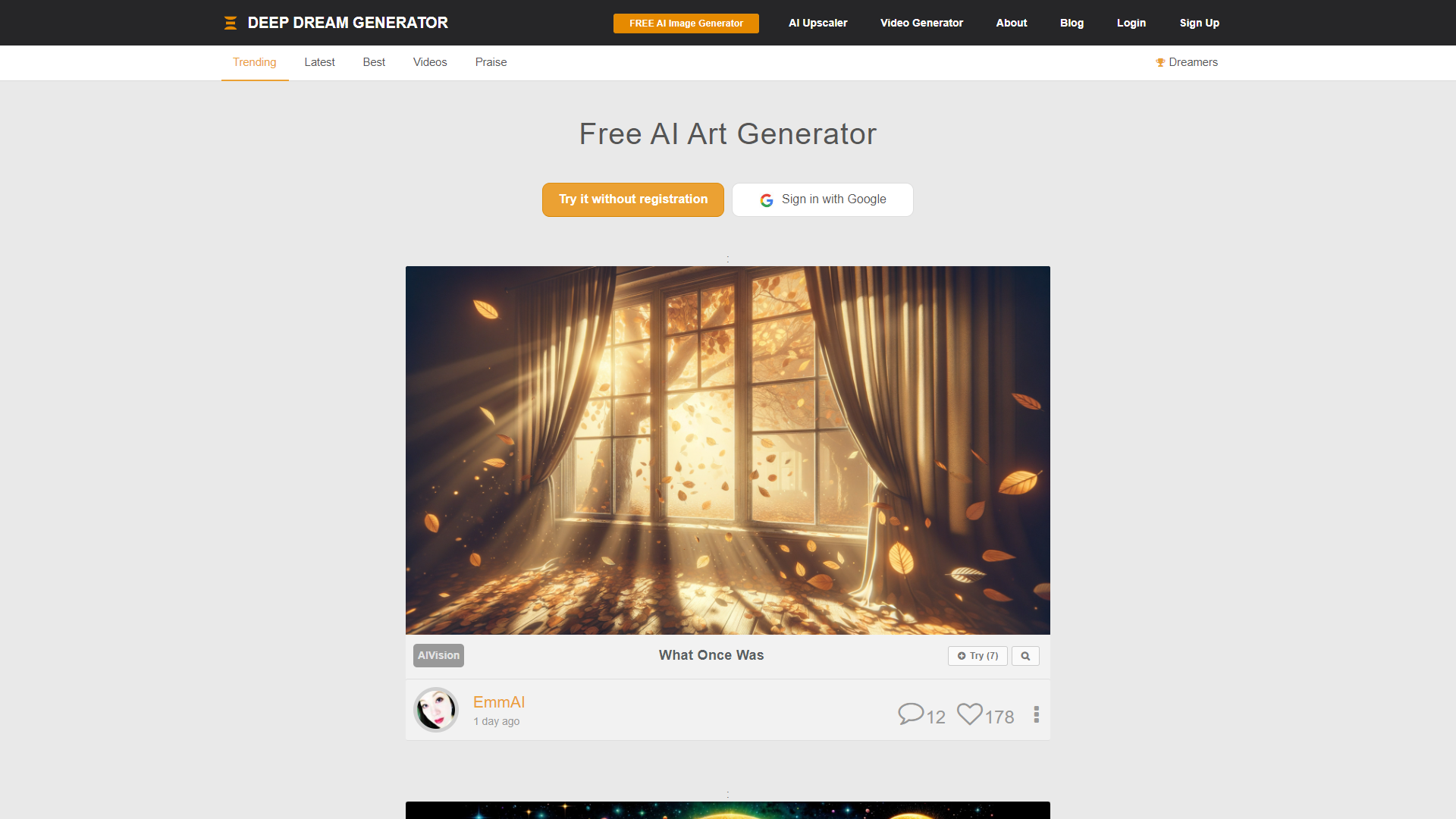Open the Praise section tab
1456x819 pixels.
point(491,62)
